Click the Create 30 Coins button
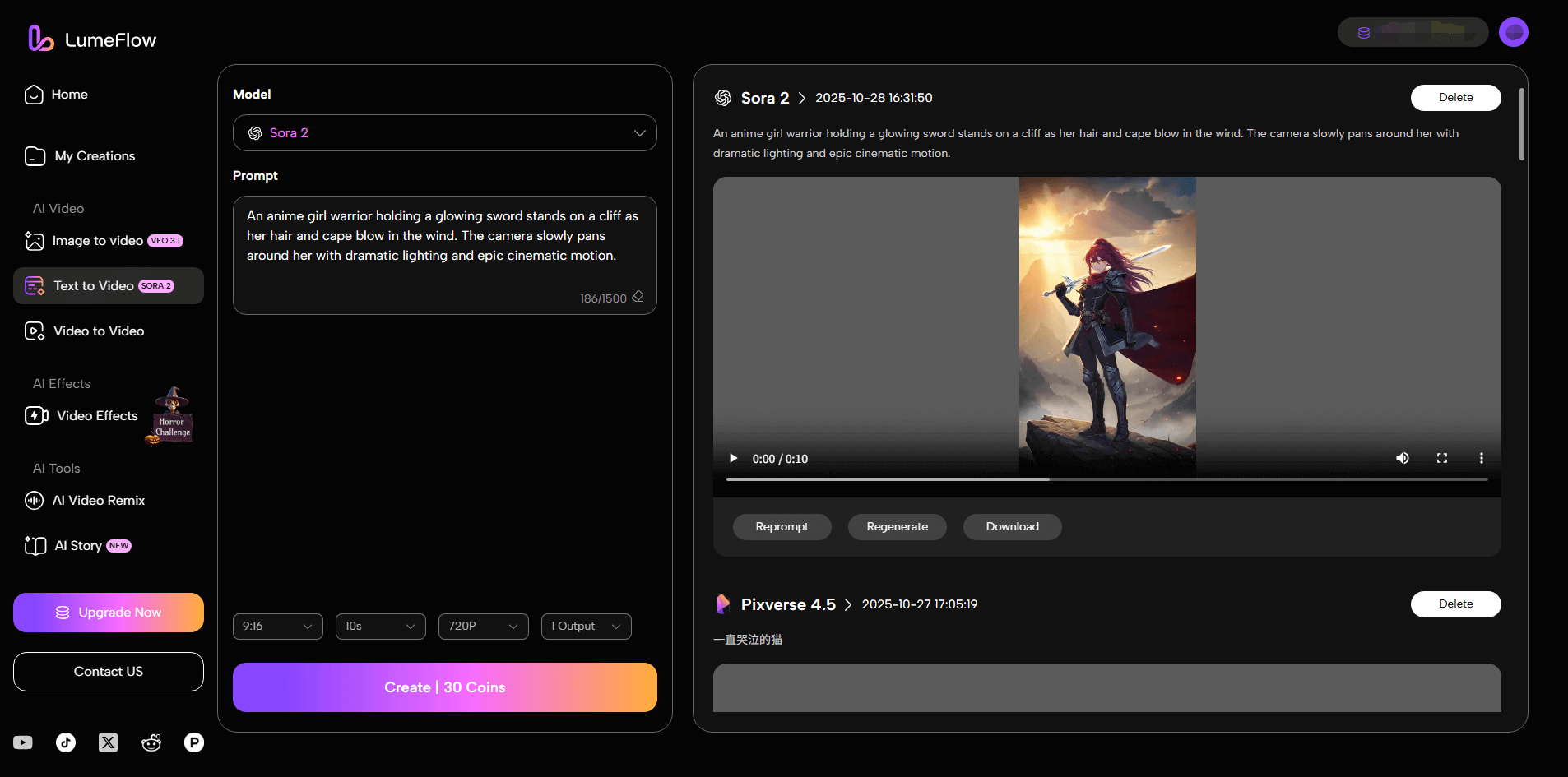Screen dimensions: 1568x777 [x=444, y=687]
